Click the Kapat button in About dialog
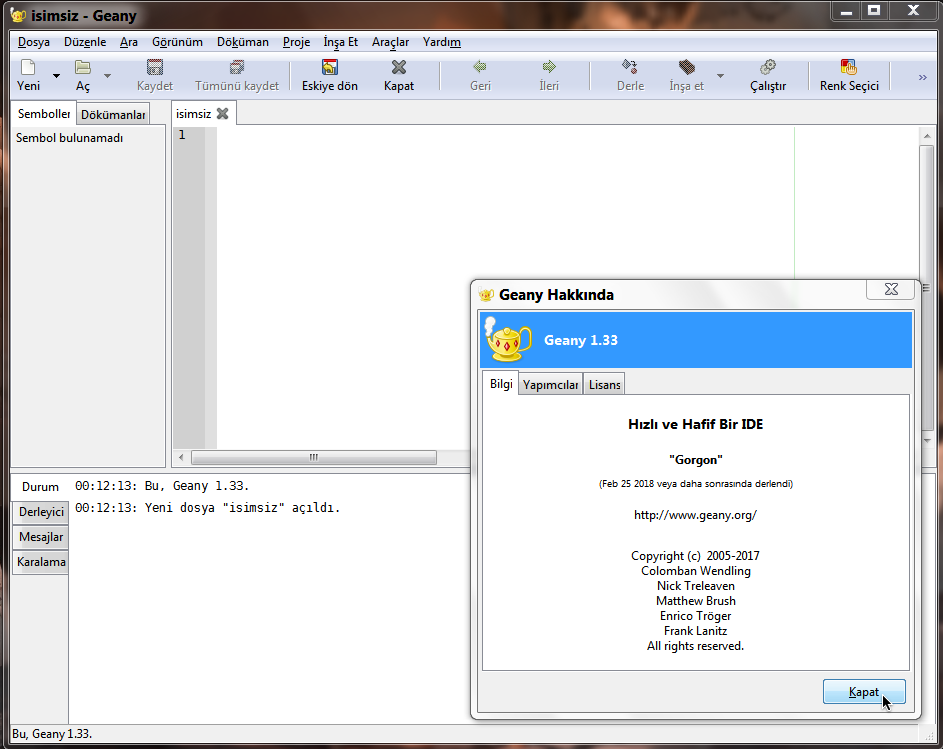This screenshot has height=749, width=943. click(864, 692)
